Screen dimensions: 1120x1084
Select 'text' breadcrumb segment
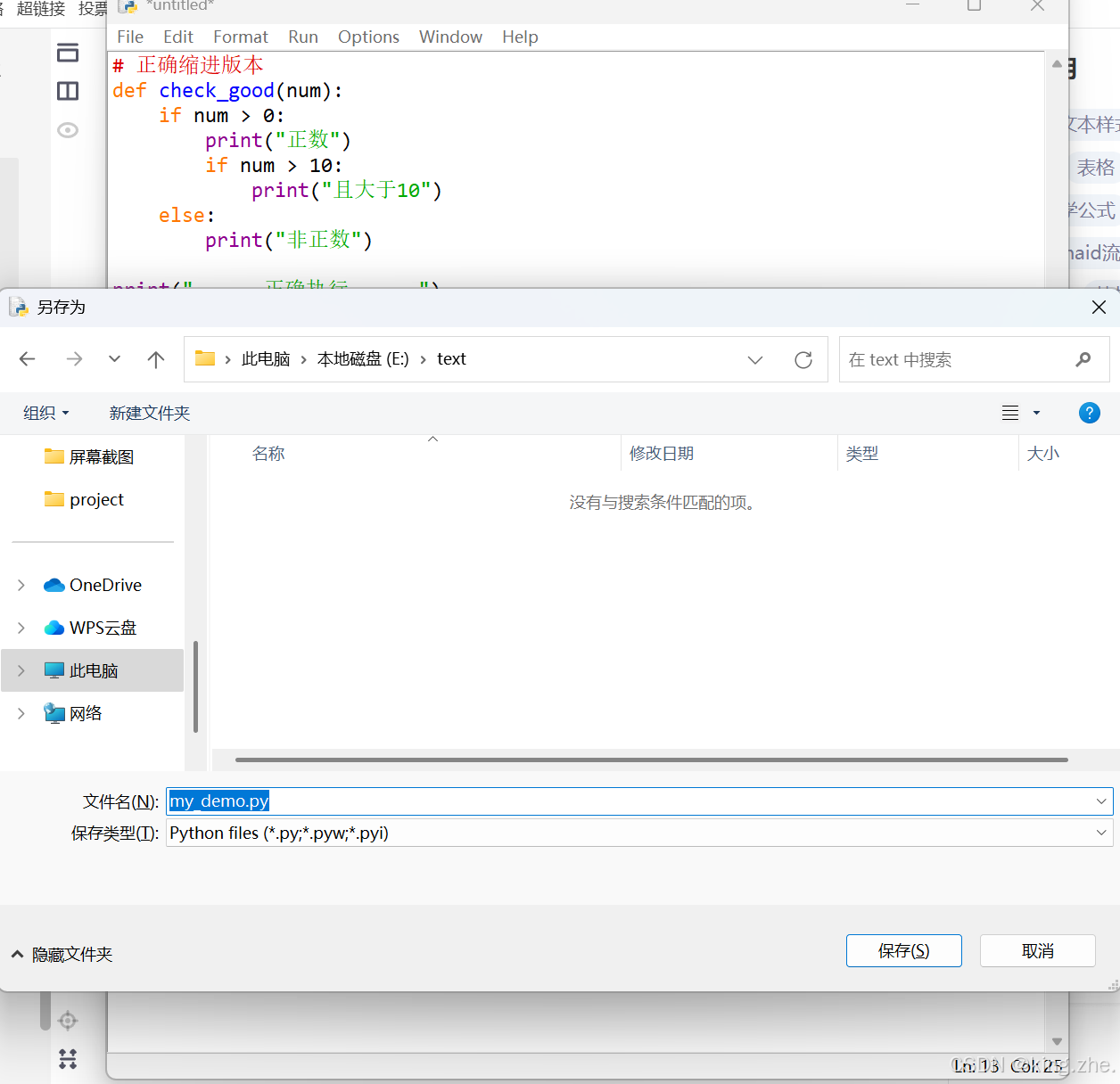click(451, 359)
